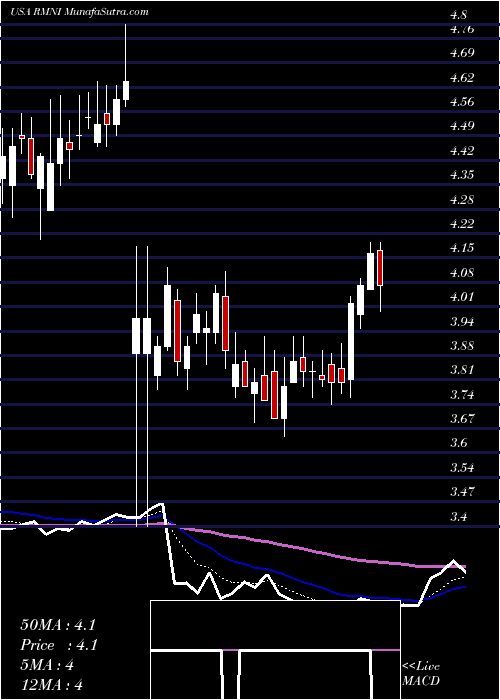Click the last red candlestick near 4.15
500x700 pixels.
pyautogui.click(x=380, y=277)
